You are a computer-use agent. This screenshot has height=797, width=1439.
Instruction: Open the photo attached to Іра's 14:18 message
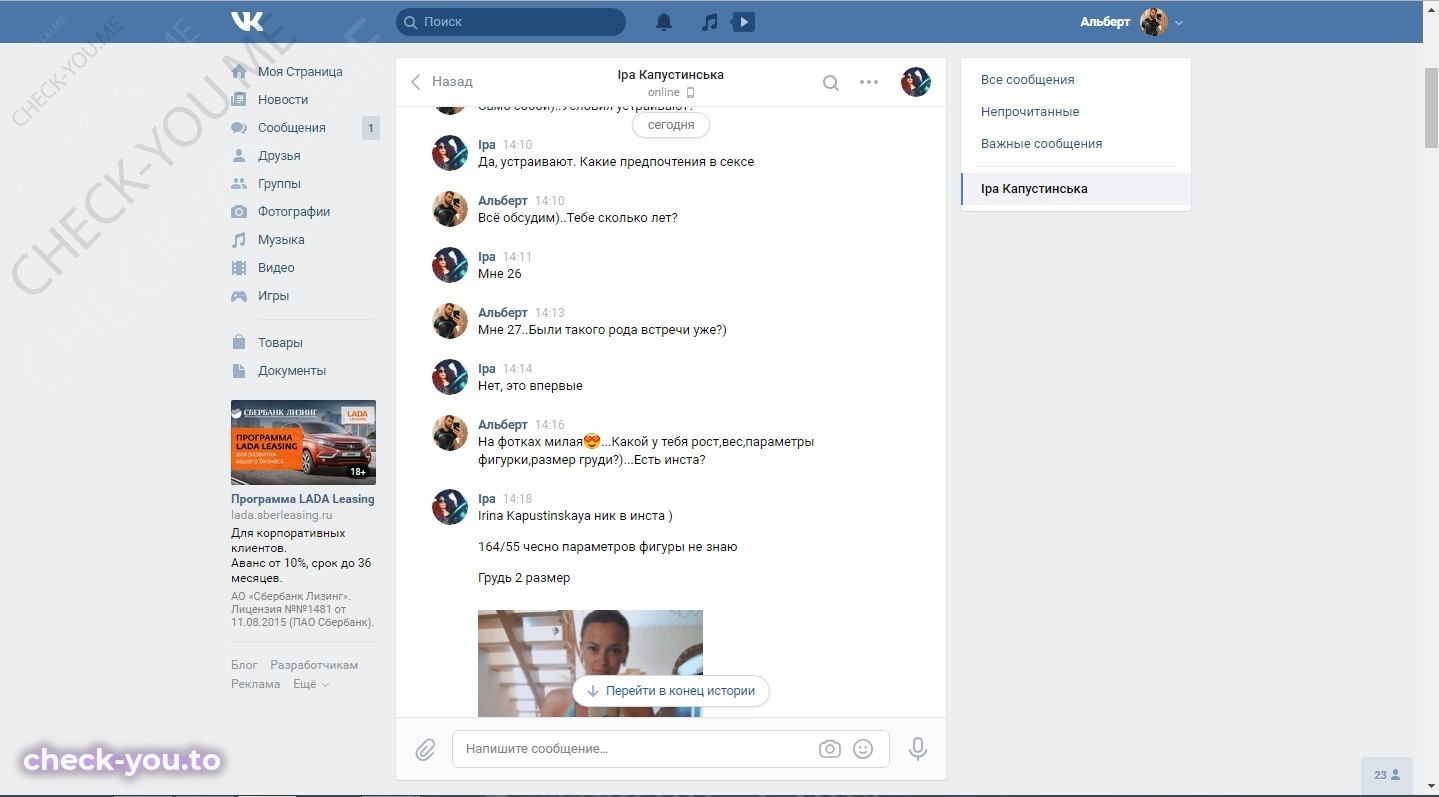point(590,663)
